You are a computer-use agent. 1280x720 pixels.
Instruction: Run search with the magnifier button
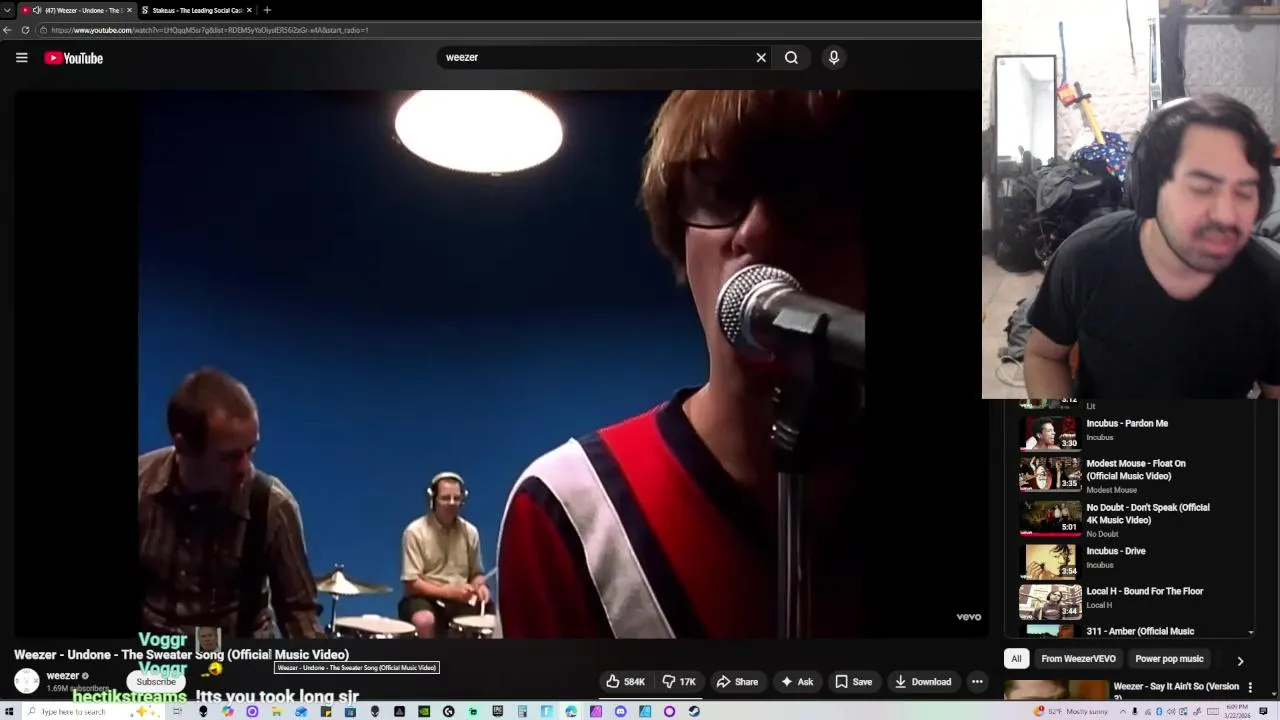(x=791, y=58)
